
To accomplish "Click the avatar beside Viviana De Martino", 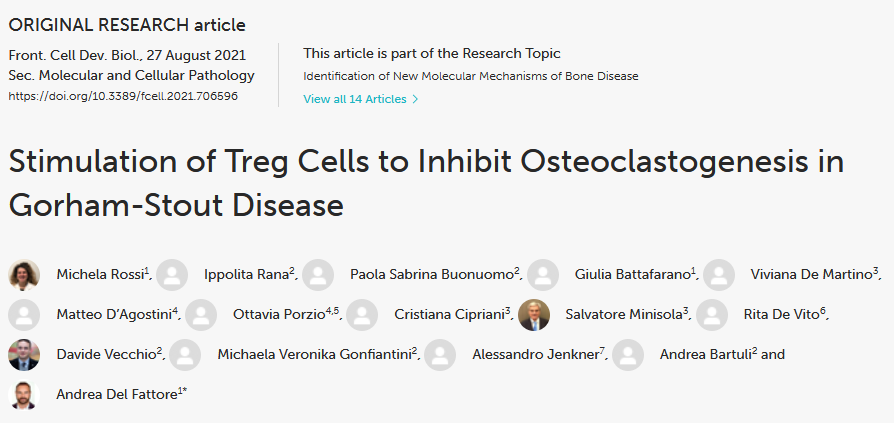I will point(718,275).
